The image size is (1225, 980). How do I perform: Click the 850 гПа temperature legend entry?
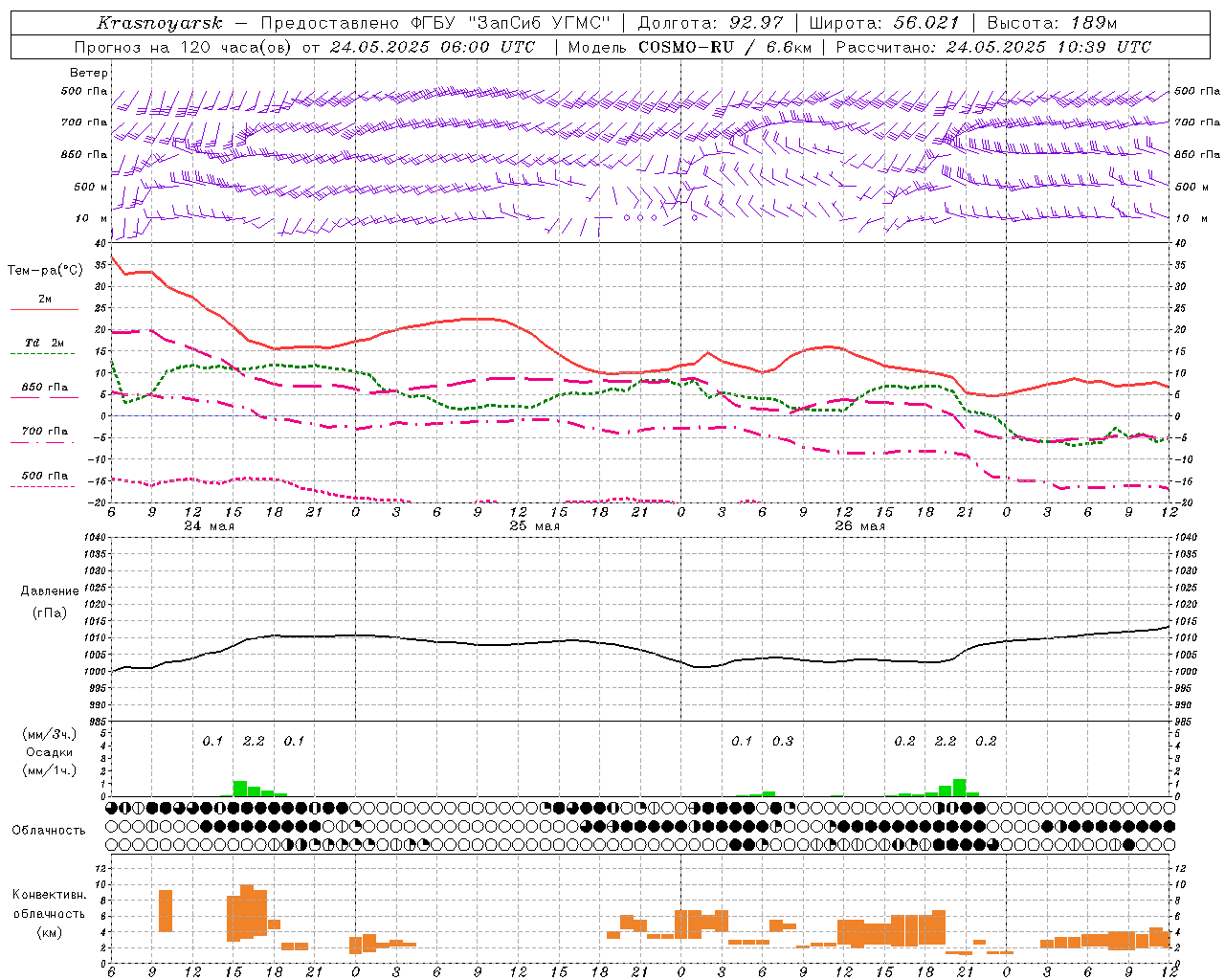click(44, 390)
